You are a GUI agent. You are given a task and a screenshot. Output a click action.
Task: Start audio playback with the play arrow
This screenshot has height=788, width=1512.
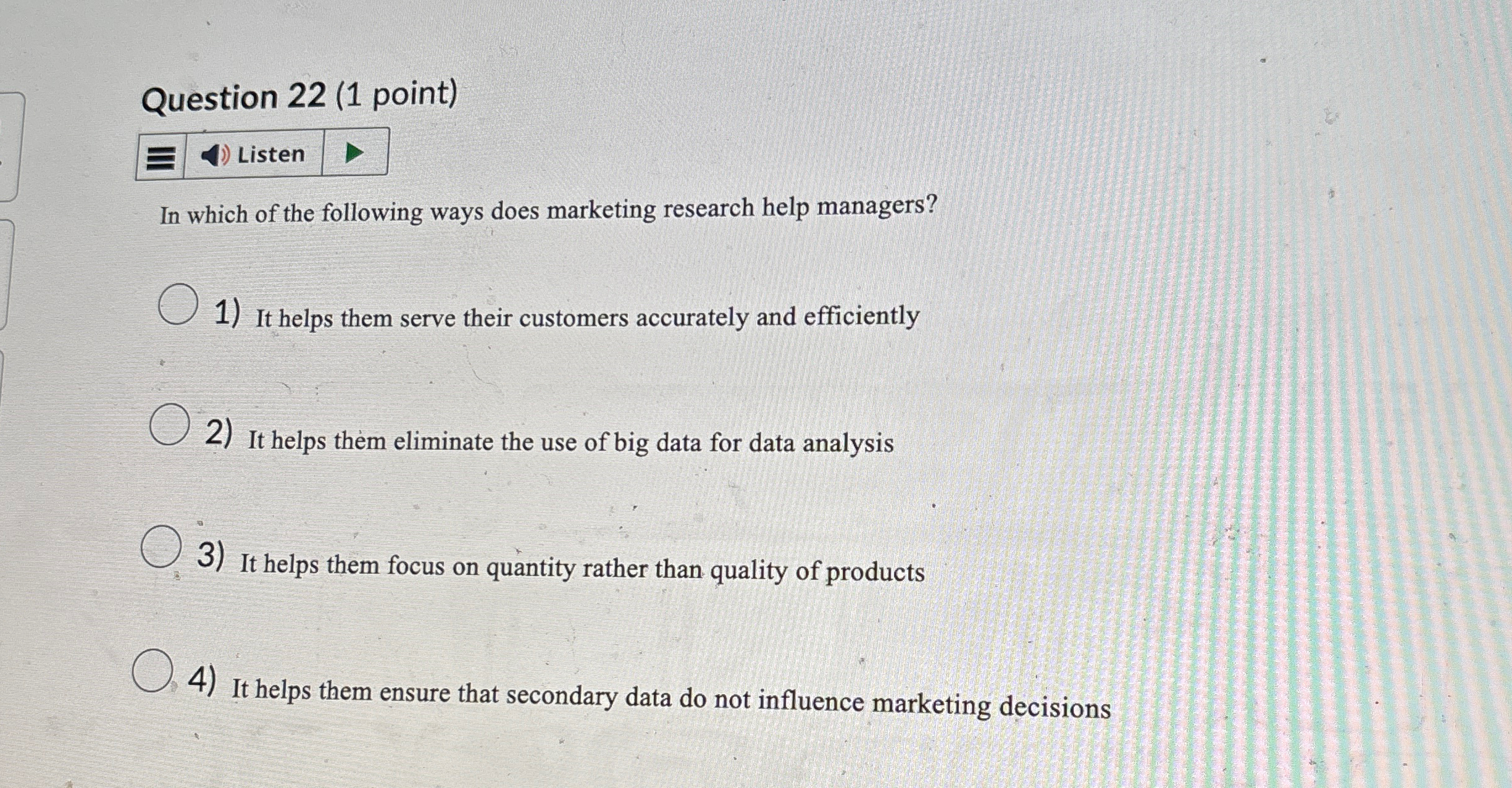[x=354, y=152]
